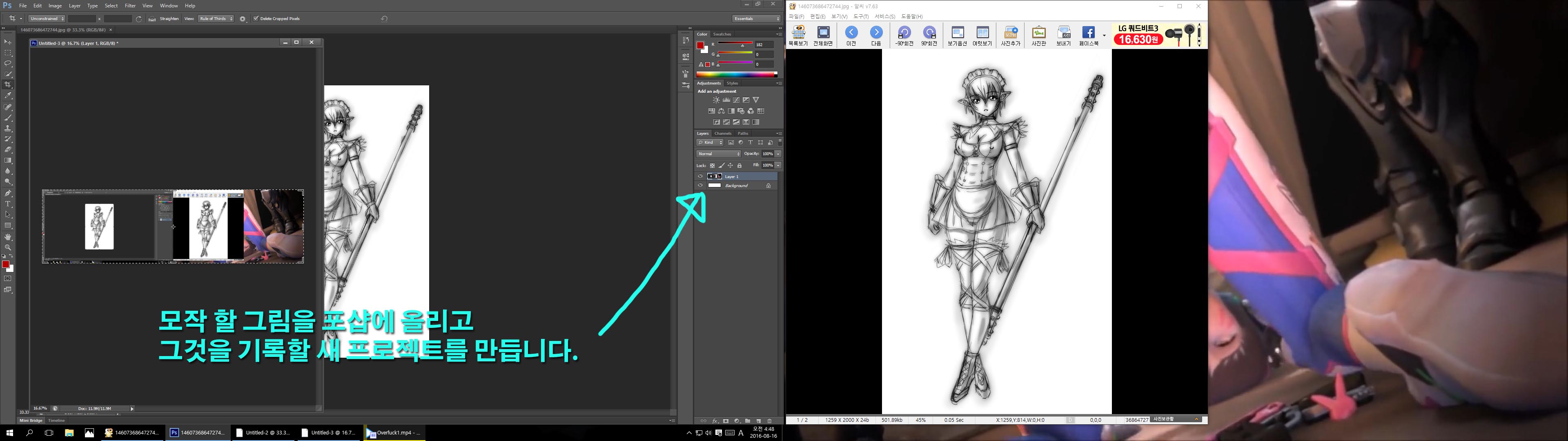The width and height of the screenshot is (1568, 441).
Task: Toggle lock transparent pixels
Action: click(x=712, y=166)
